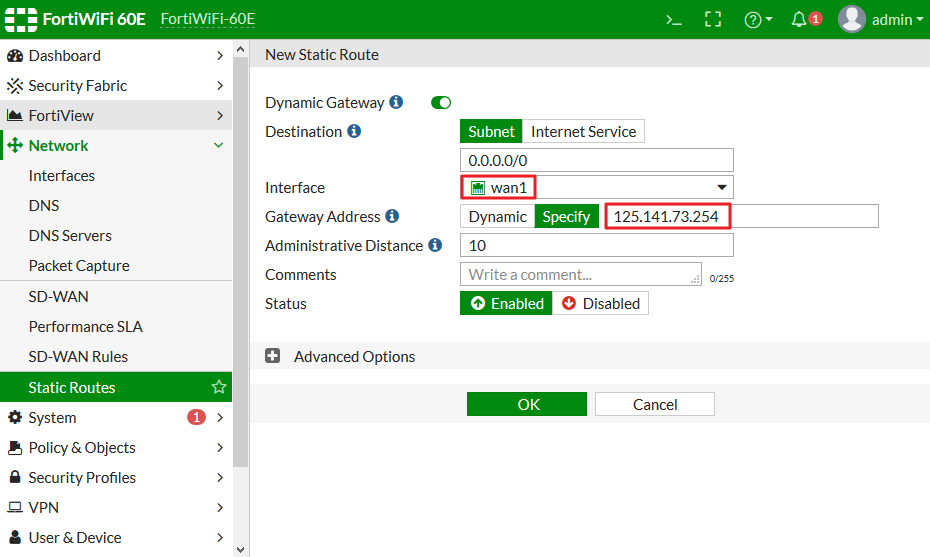Click the Policy & Objects icon

pyautogui.click(x=15, y=447)
